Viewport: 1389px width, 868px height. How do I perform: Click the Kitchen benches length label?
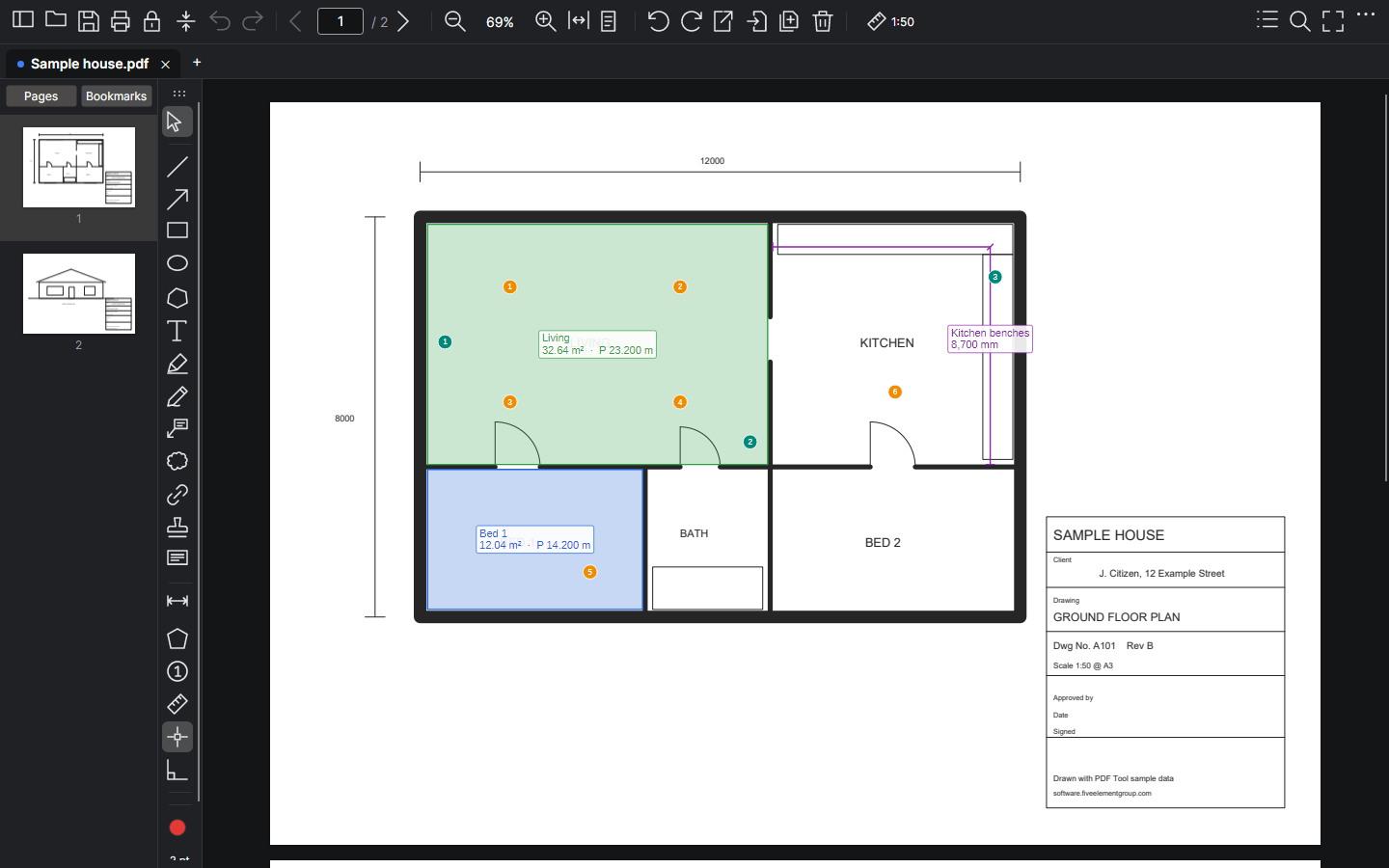(990, 339)
